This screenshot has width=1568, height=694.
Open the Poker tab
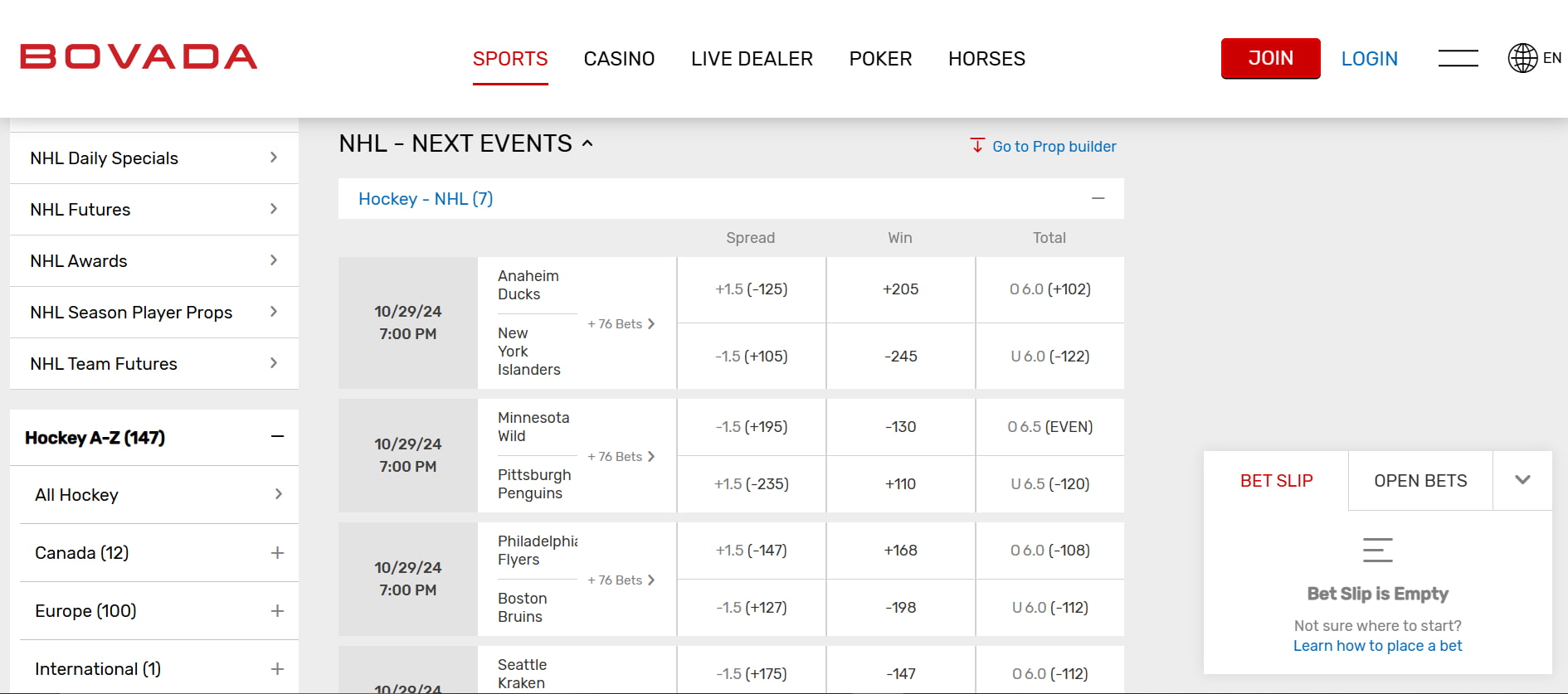(880, 59)
